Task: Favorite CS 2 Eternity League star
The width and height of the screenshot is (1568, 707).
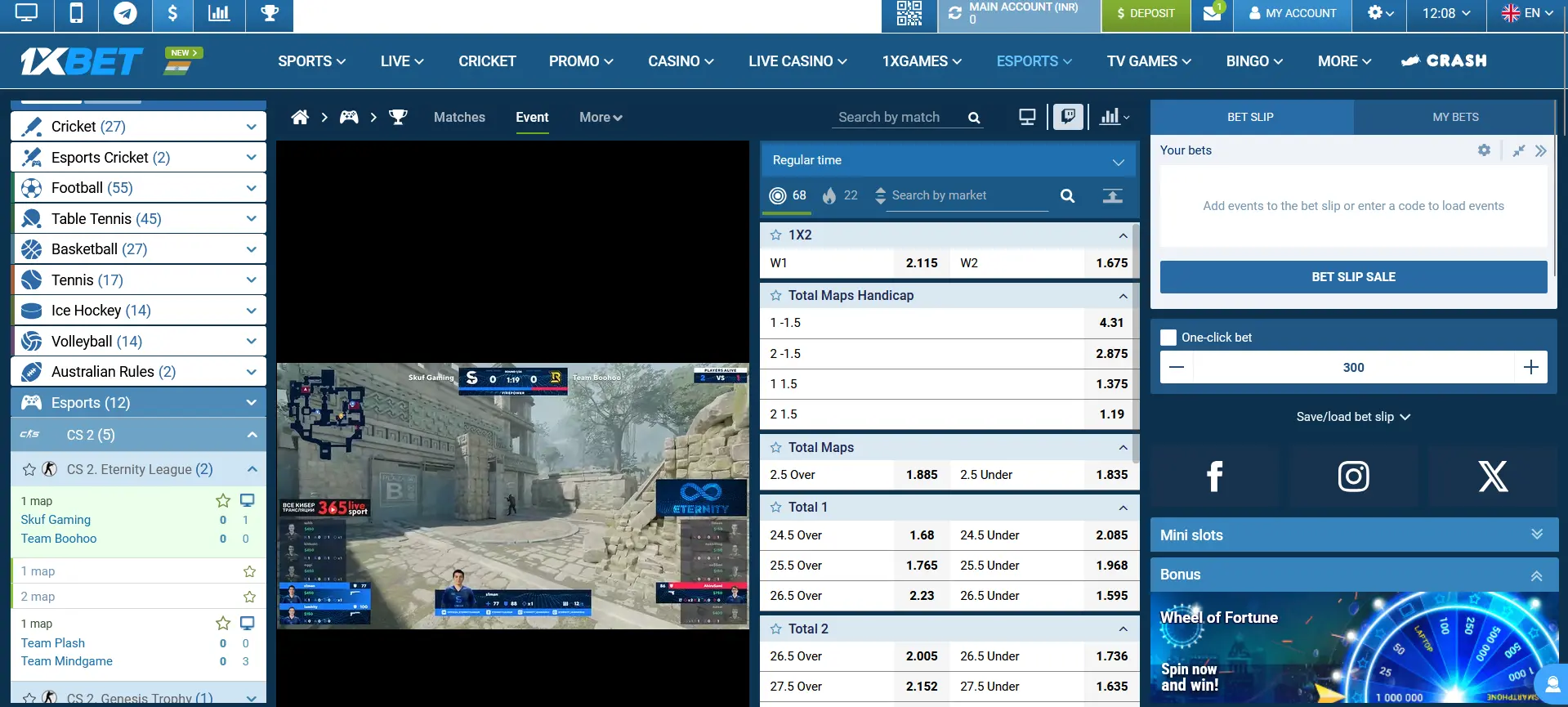Action: pos(29,469)
